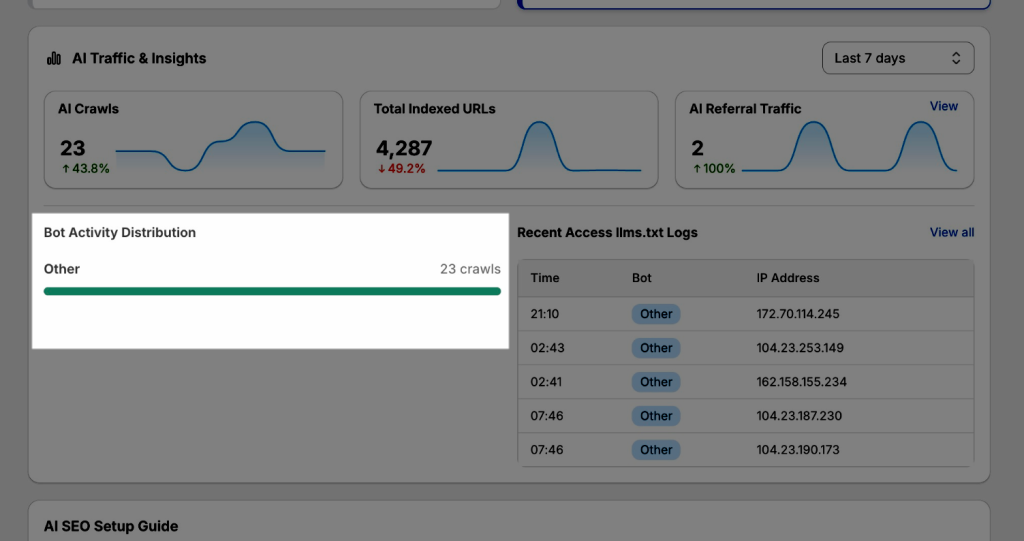Click the AI SEO Setup Guide heading

click(111, 526)
